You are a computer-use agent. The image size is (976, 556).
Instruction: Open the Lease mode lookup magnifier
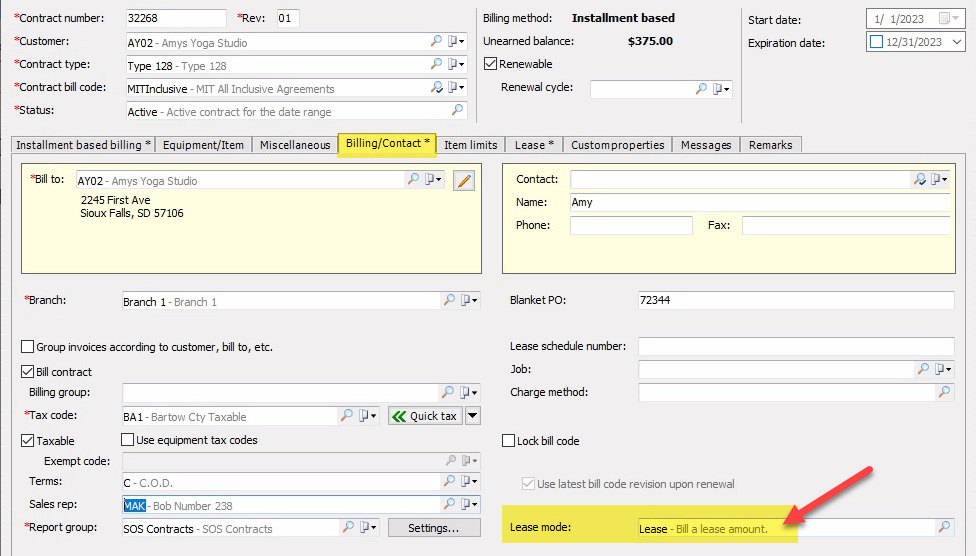point(944,527)
